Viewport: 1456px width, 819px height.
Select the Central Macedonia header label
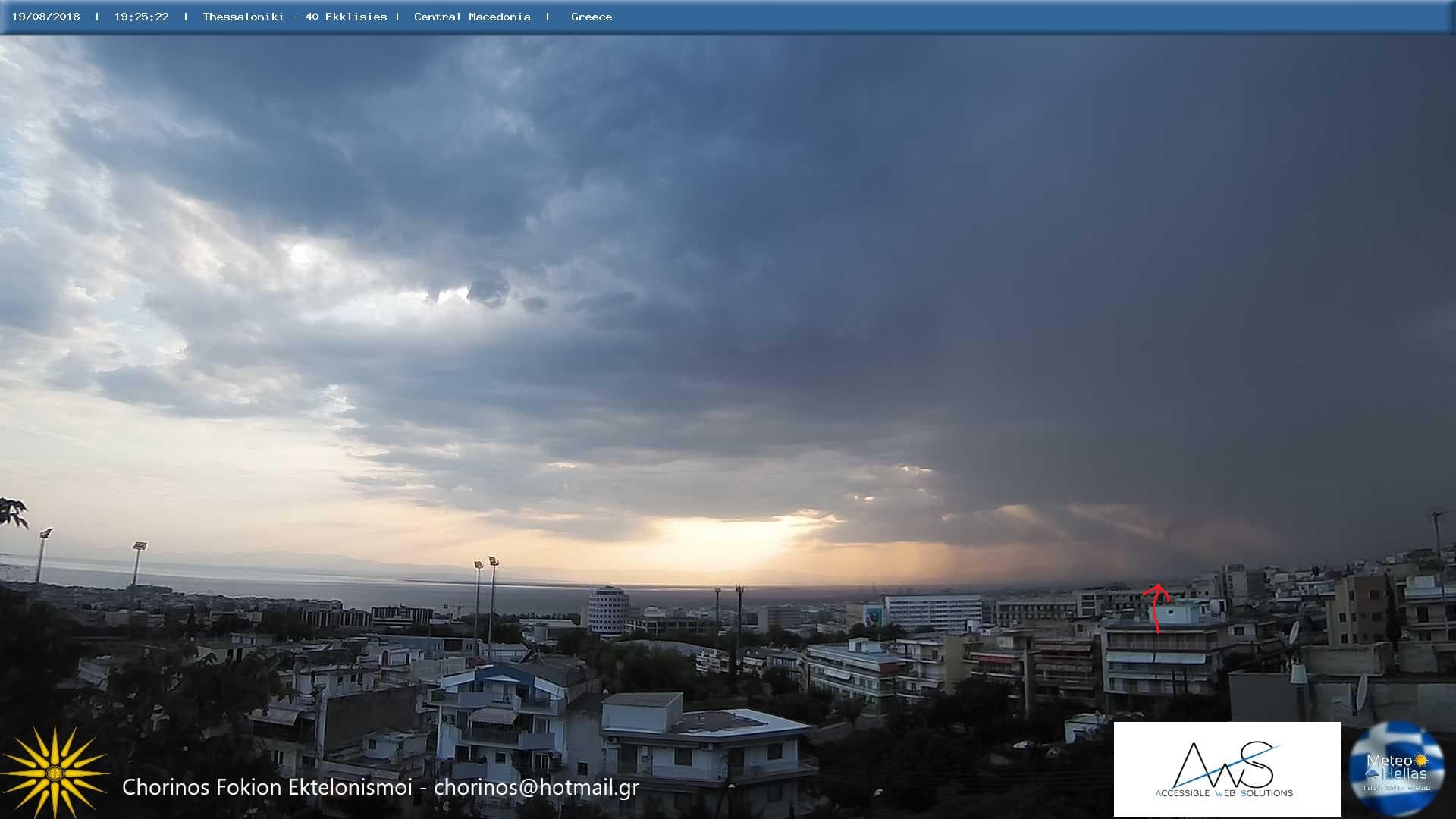coord(472,17)
